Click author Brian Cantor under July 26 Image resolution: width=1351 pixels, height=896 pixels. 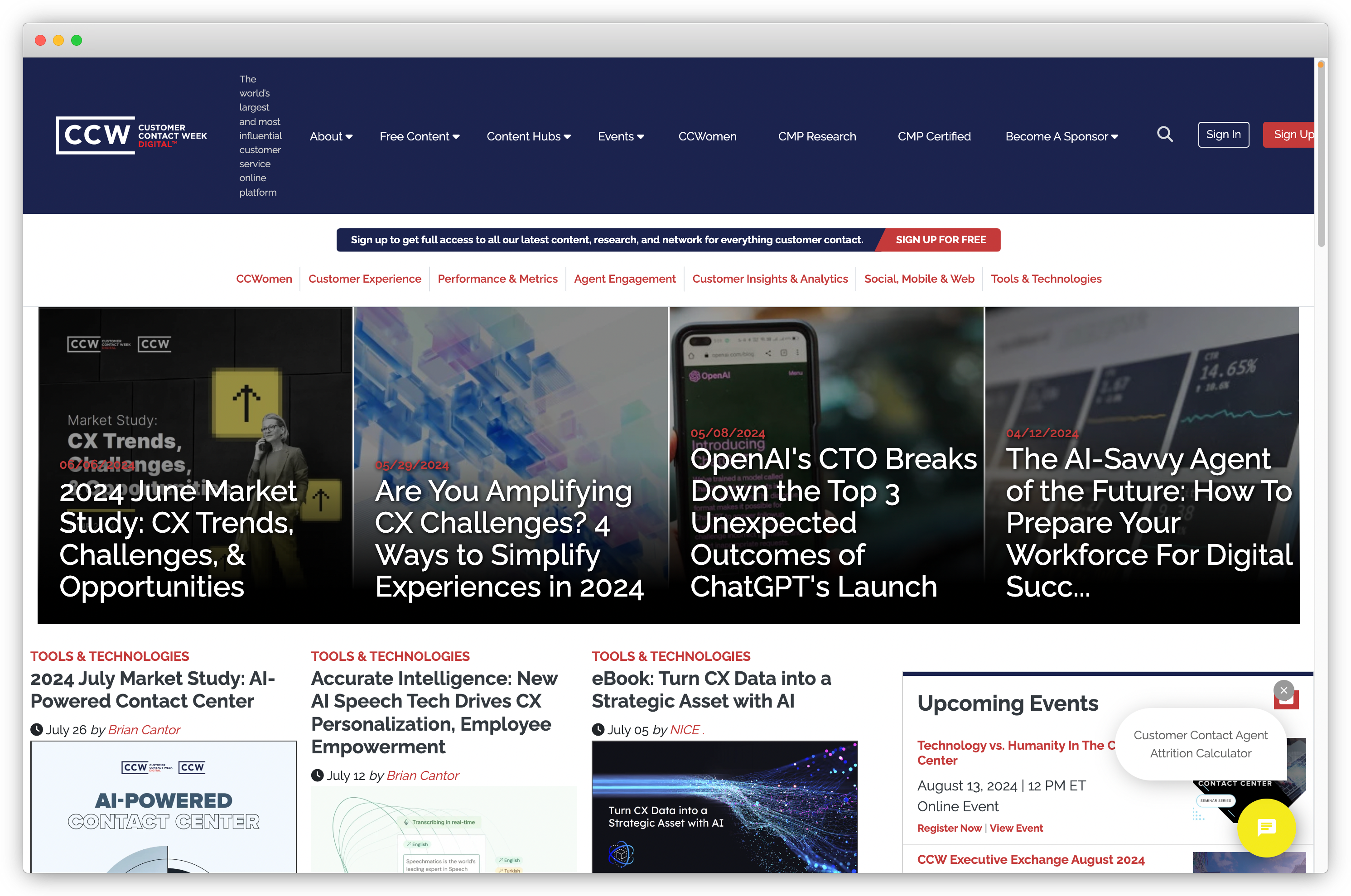144,730
